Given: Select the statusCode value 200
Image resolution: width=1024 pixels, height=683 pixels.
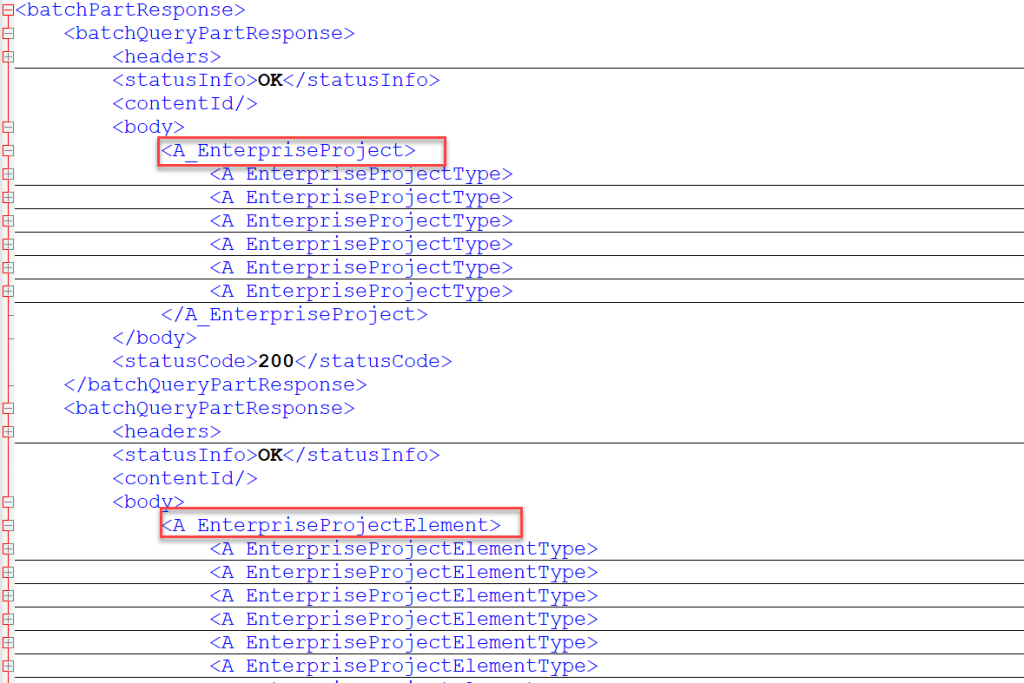Looking at the screenshot, I should pos(275,361).
